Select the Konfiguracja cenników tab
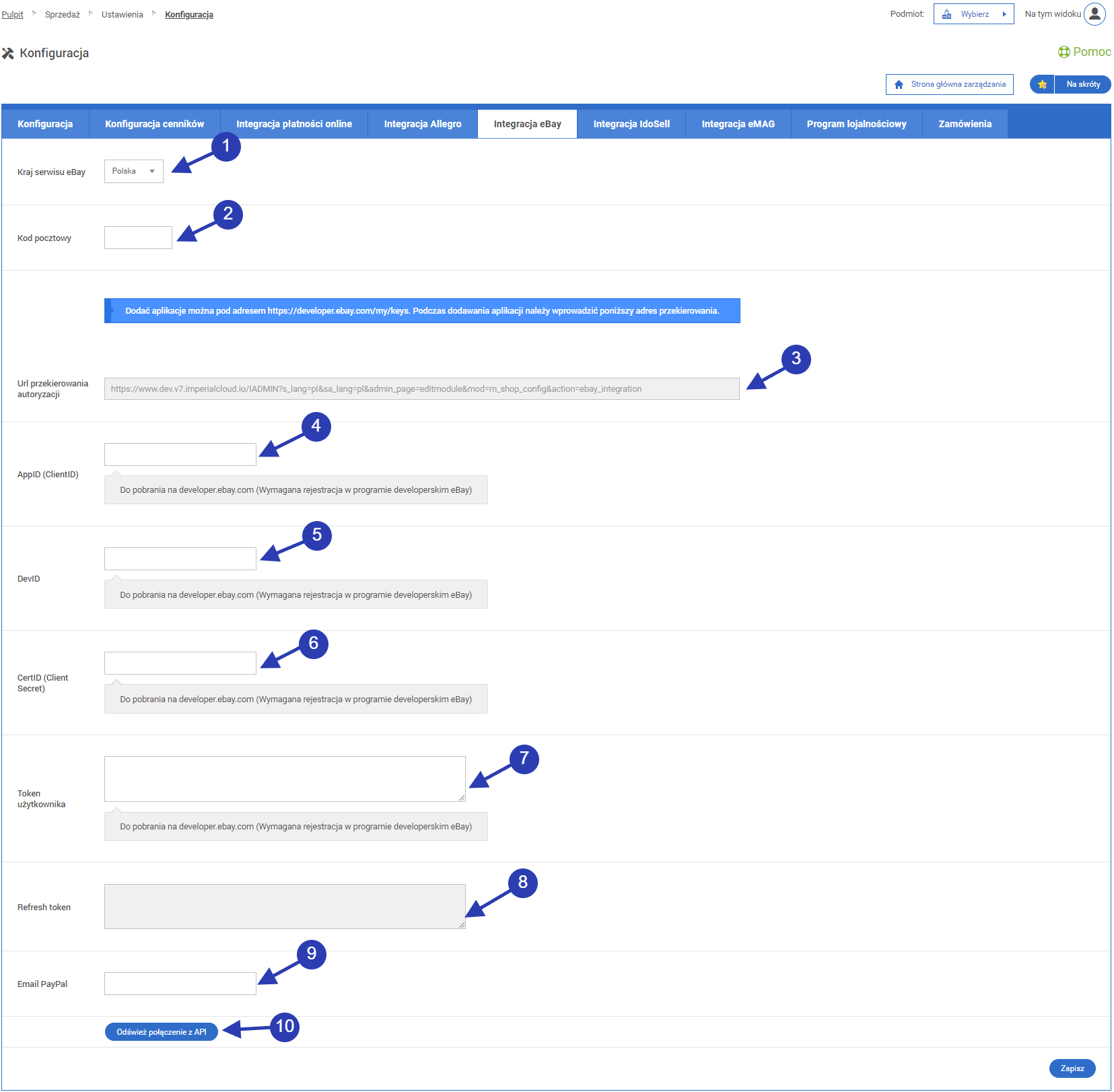Viewport: 1114px width, 1092px height. tap(154, 124)
